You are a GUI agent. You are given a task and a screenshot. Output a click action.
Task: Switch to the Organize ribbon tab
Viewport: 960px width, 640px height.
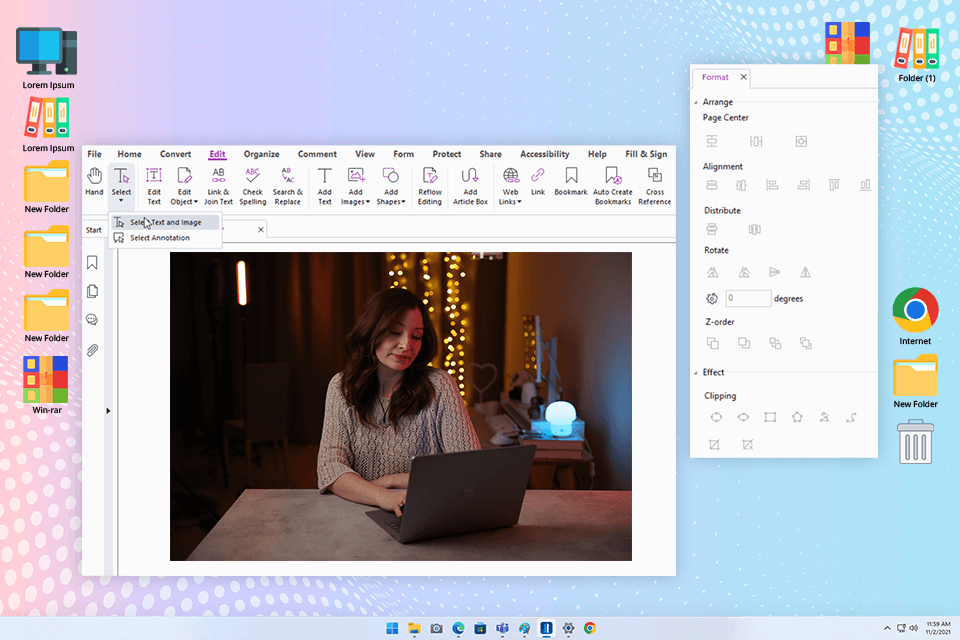coord(261,154)
